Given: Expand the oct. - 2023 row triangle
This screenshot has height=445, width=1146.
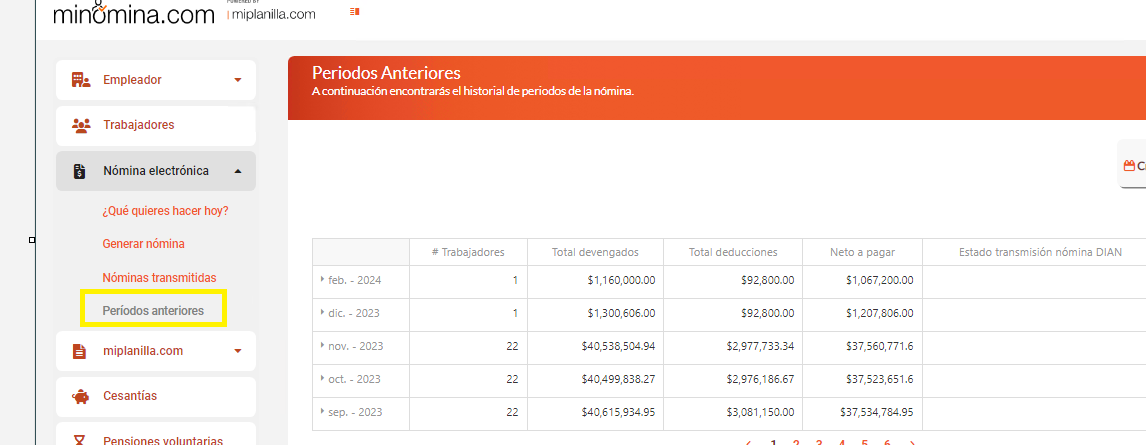Looking at the screenshot, I should (322, 379).
